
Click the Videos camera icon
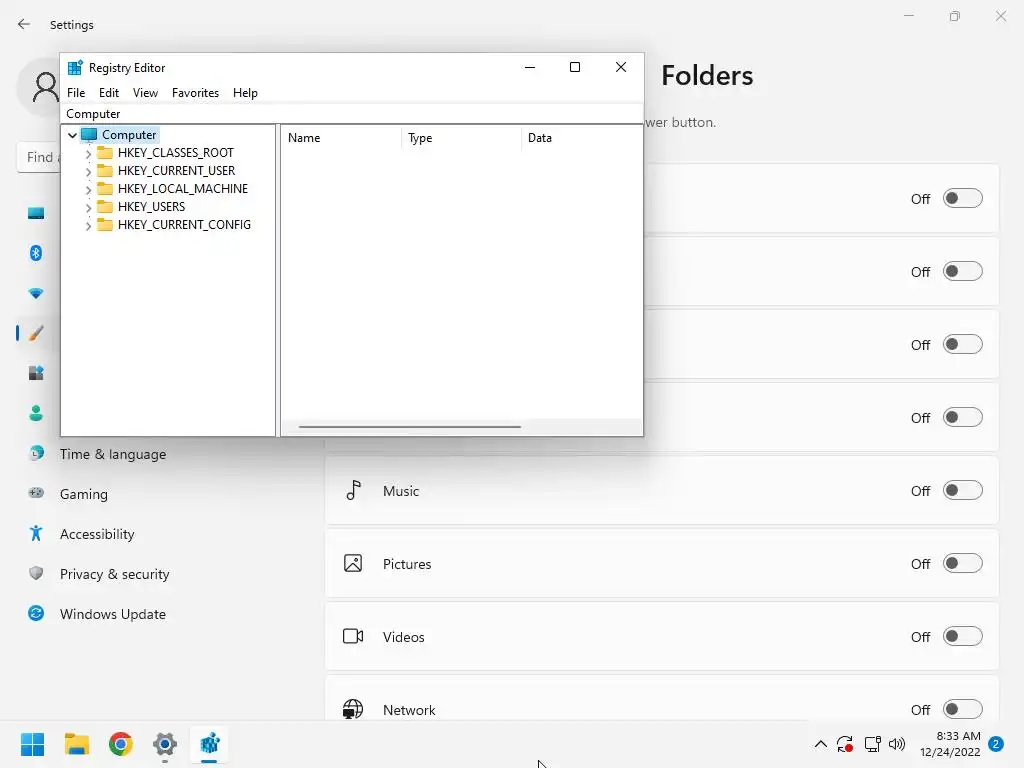(353, 636)
